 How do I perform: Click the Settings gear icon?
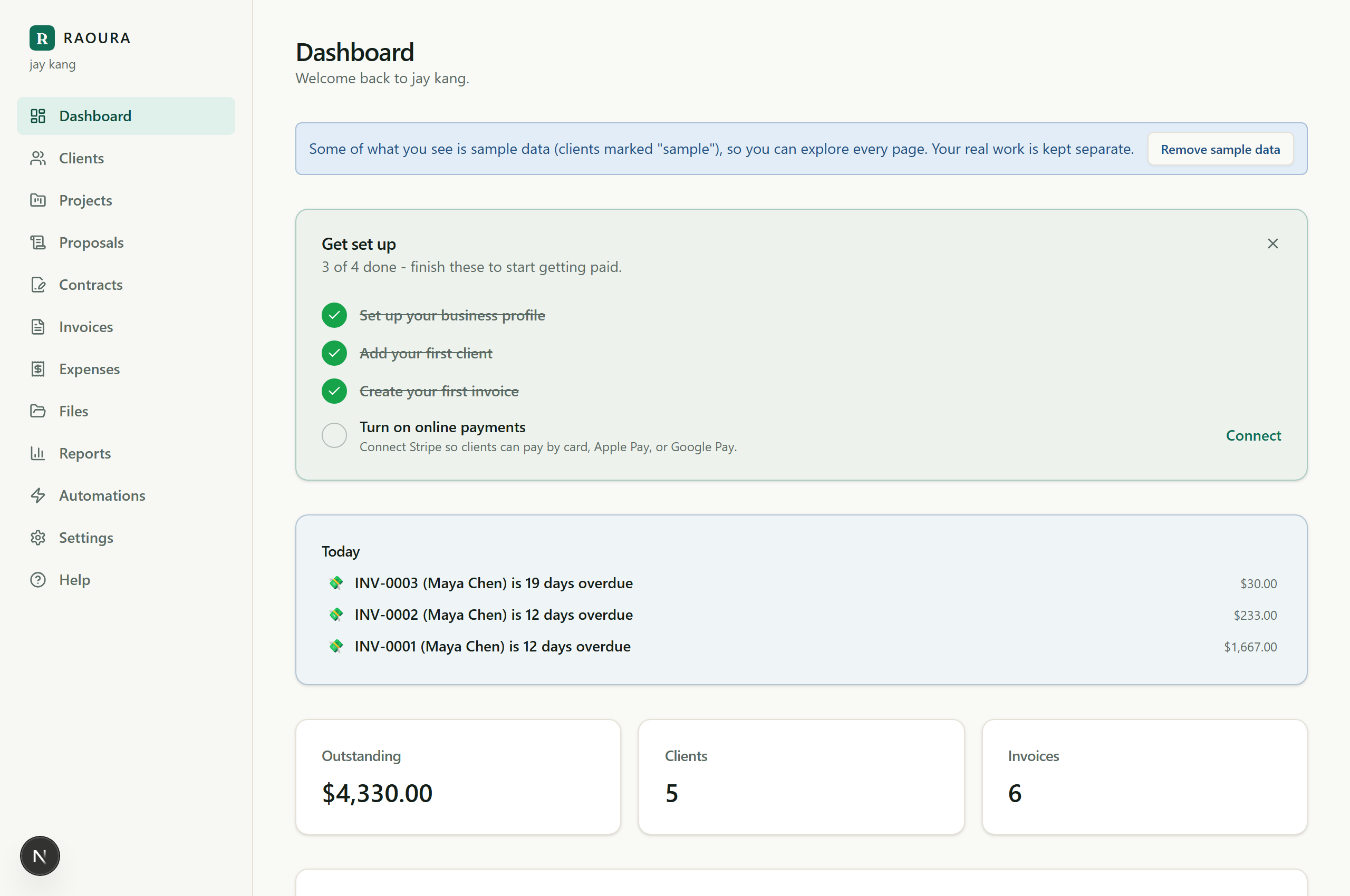coord(38,538)
